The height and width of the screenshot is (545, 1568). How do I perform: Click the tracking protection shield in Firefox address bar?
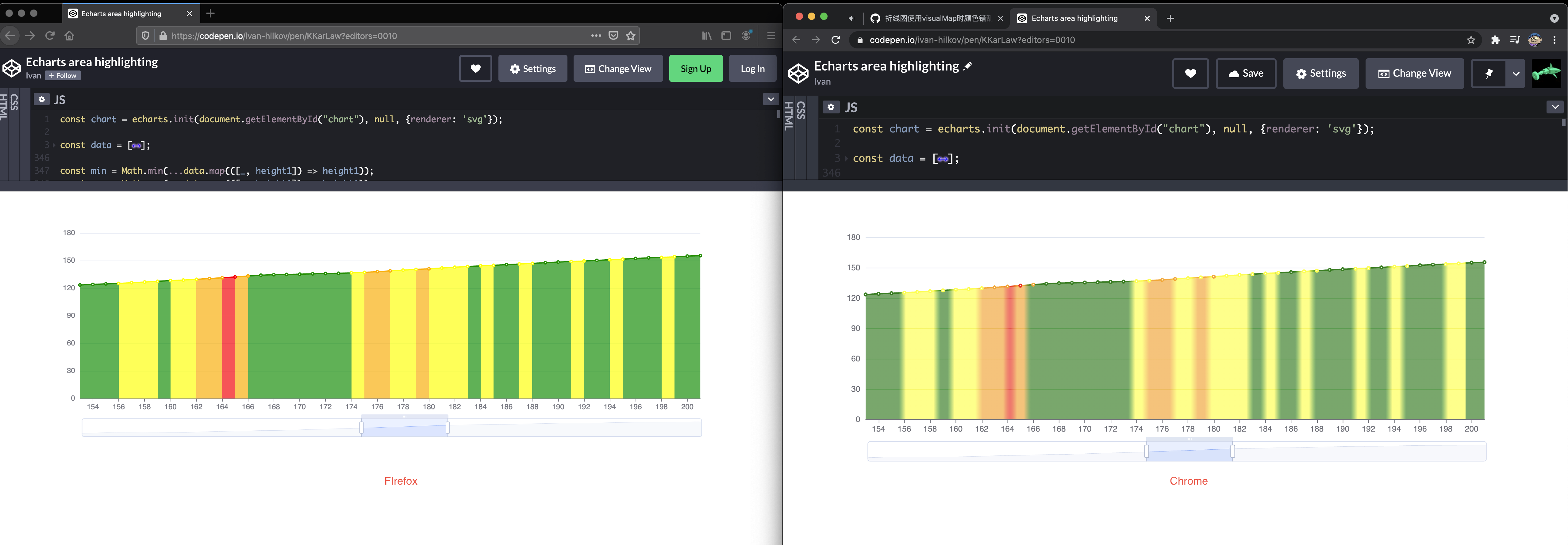(145, 35)
